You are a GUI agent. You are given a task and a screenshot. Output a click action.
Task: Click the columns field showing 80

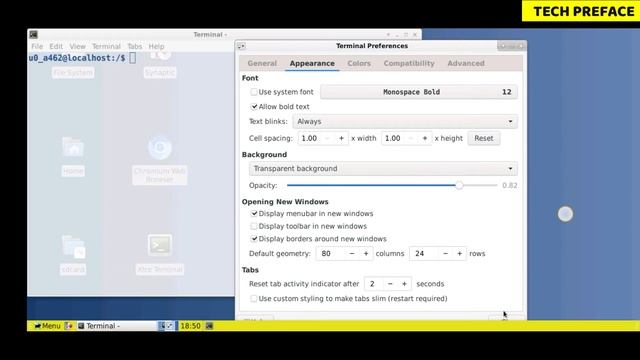(331, 253)
